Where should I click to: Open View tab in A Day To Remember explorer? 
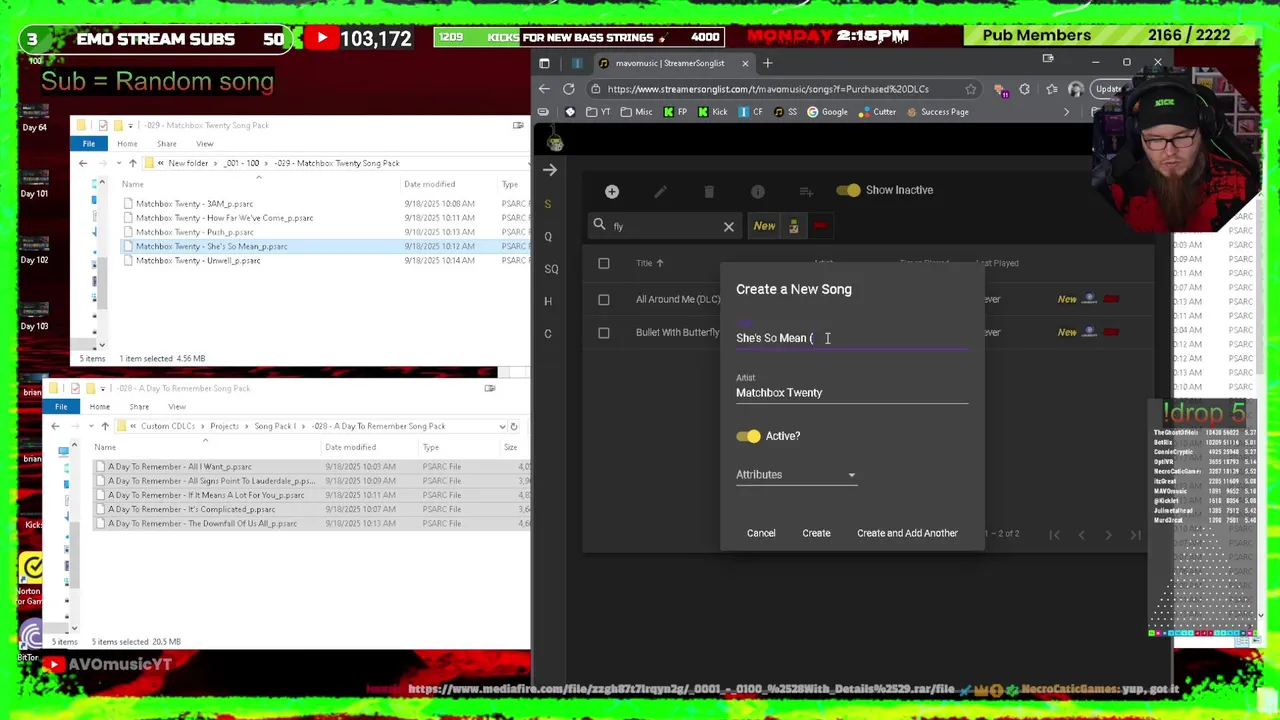point(176,407)
